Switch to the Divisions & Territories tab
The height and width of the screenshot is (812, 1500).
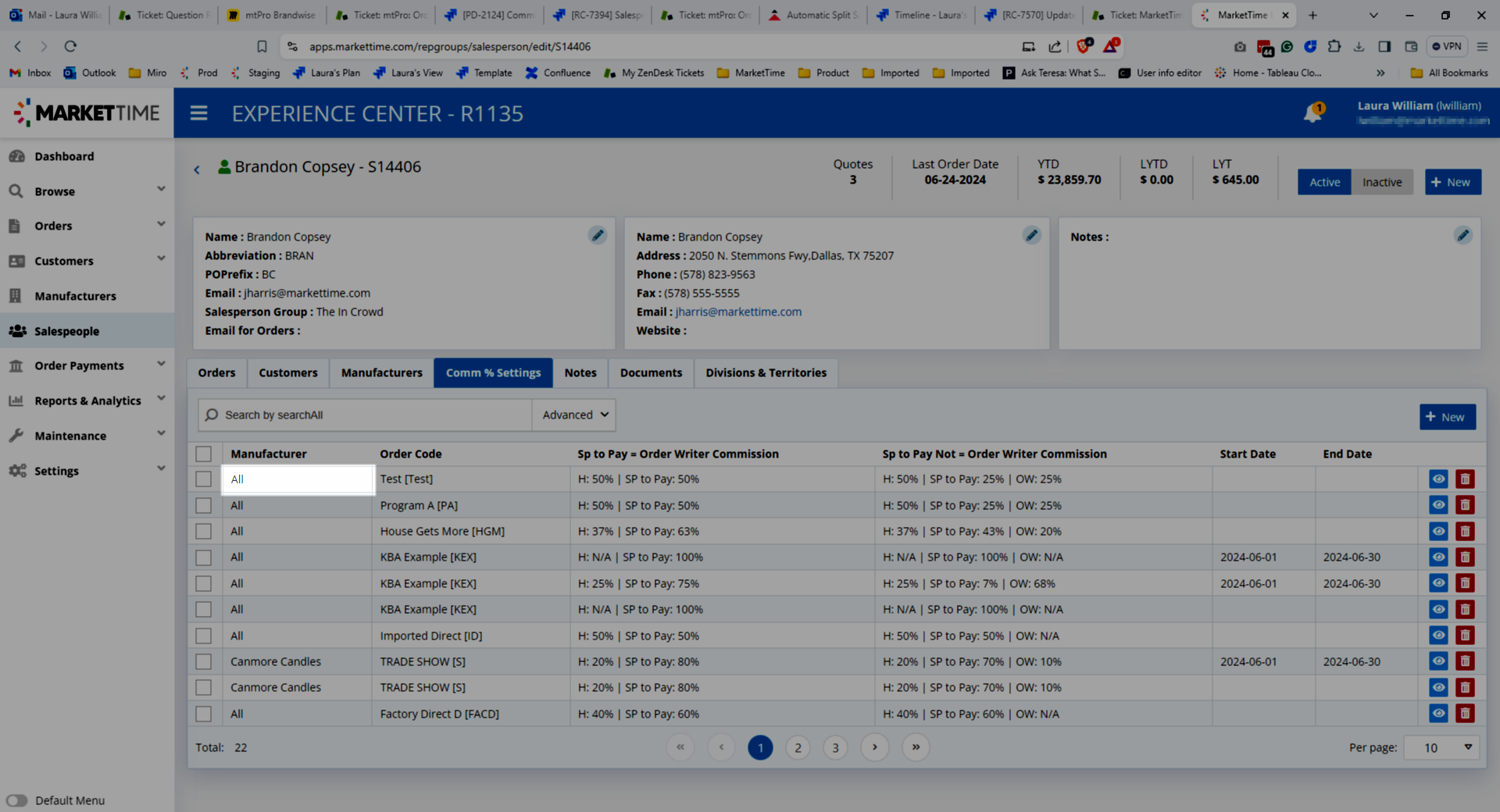766,373
